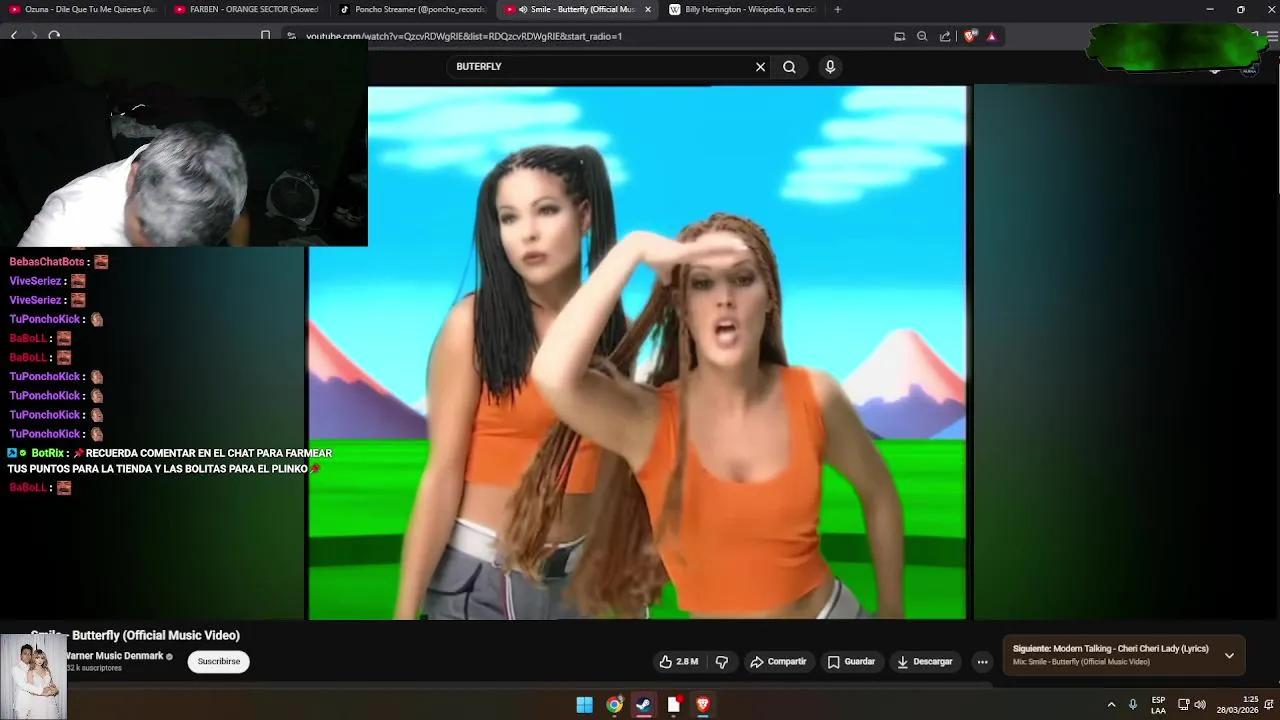Cast the page with the screen icon
The width and height of the screenshot is (1280, 720).
899,36
